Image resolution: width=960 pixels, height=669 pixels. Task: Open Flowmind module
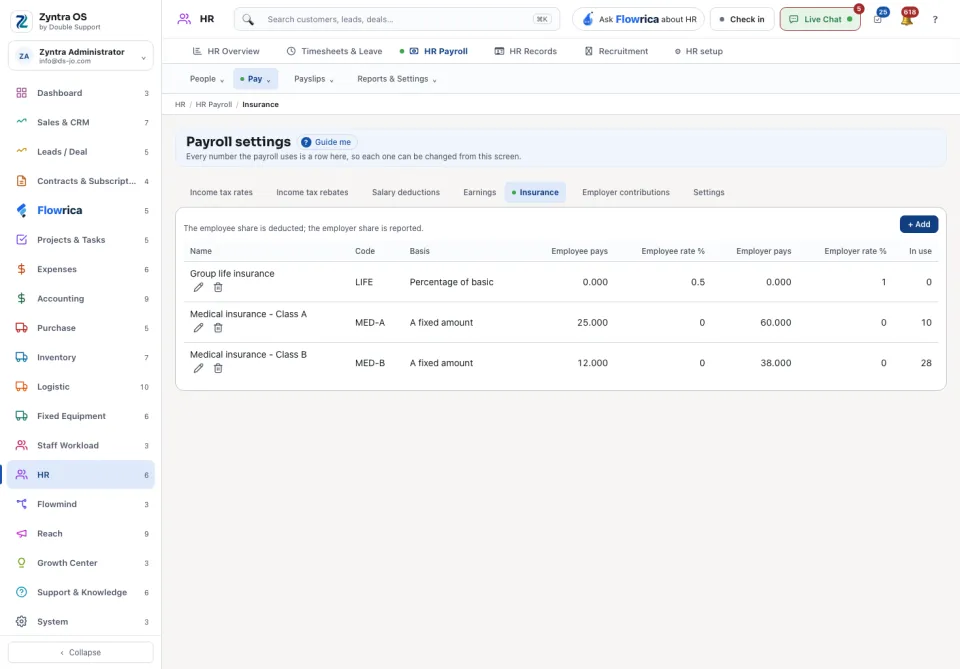tap(81, 504)
